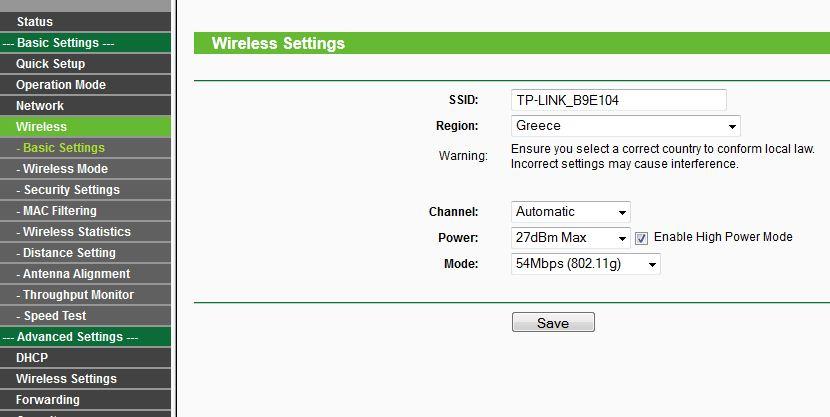Expand the Channel dropdown set to Automatic
The width and height of the screenshot is (830, 417).
(571, 212)
